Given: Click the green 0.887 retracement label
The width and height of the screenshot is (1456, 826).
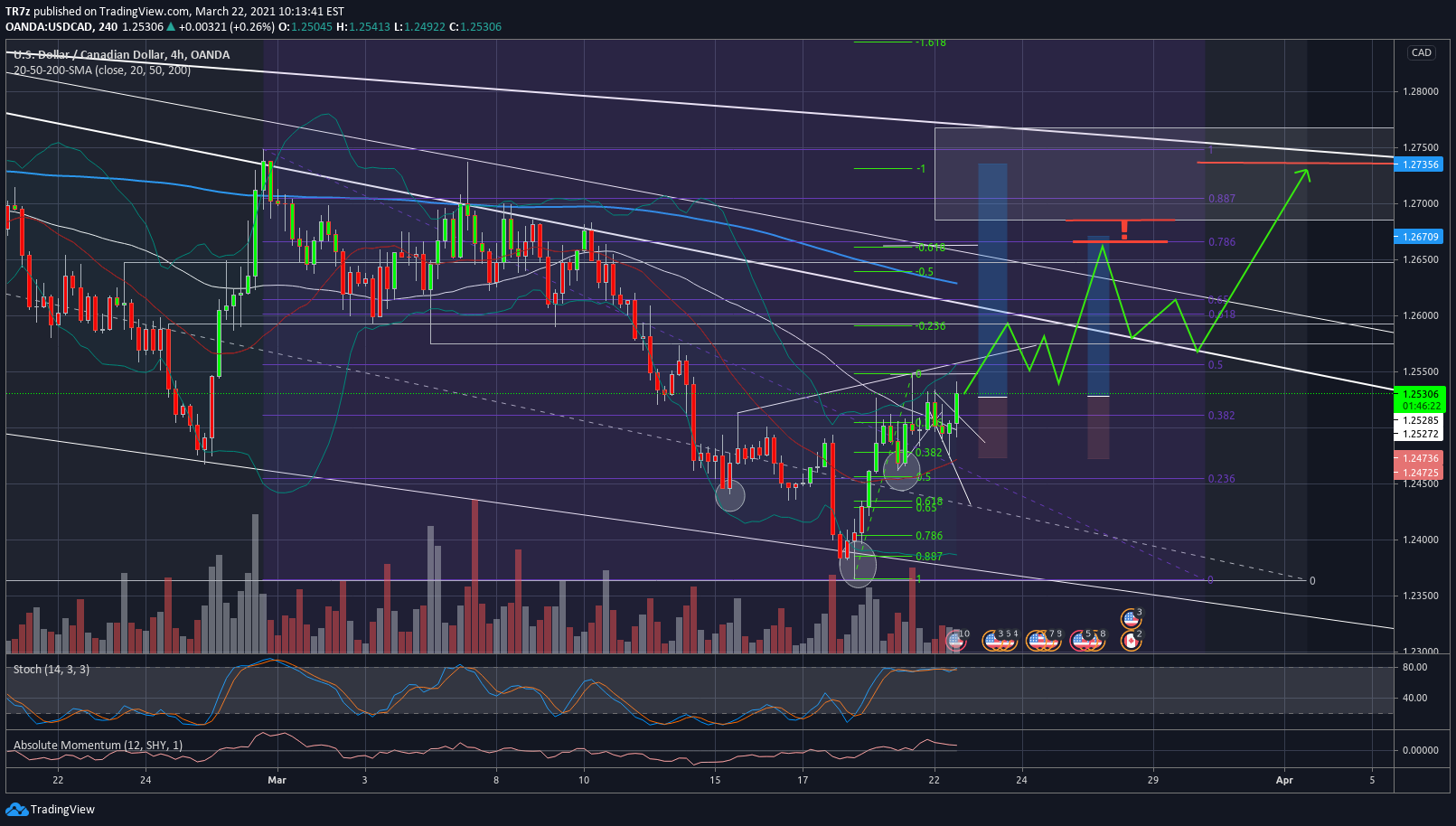Looking at the screenshot, I should [929, 557].
